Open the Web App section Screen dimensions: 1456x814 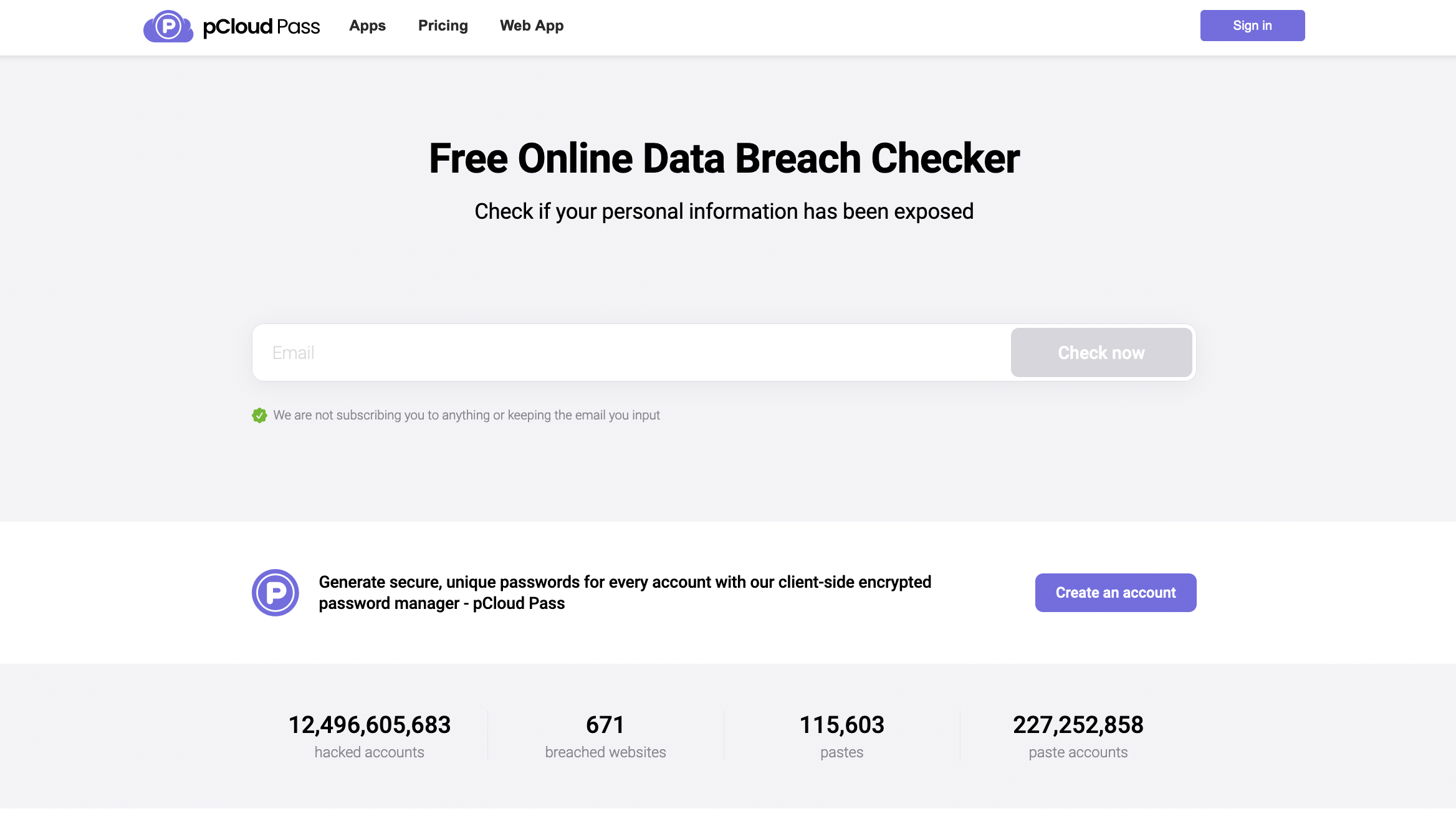[531, 26]
